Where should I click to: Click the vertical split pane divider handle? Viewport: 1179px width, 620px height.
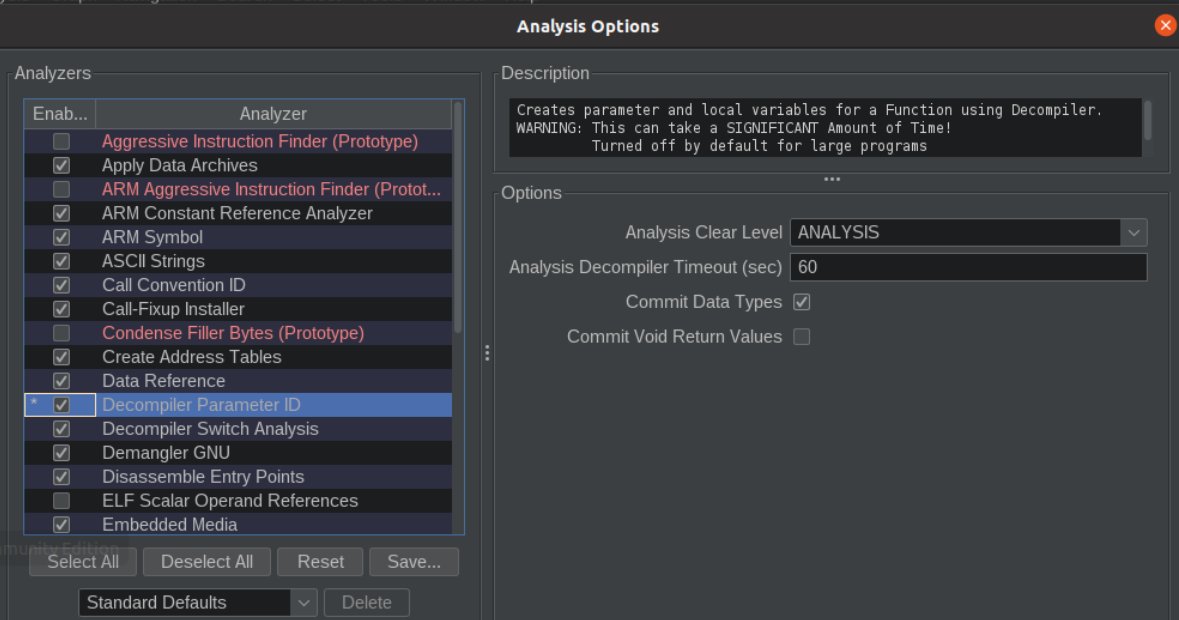(x=487, y=353)
